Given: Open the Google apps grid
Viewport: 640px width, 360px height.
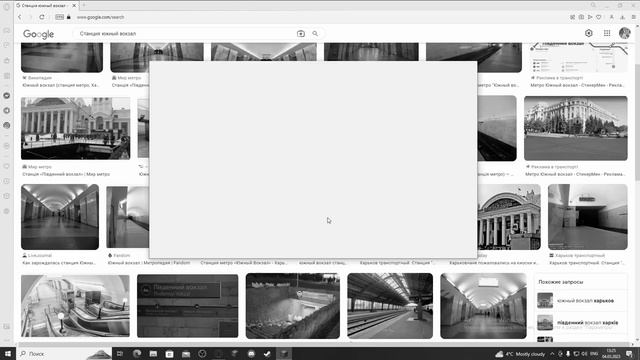Looking at the screenshot, I should coord(607,33).
